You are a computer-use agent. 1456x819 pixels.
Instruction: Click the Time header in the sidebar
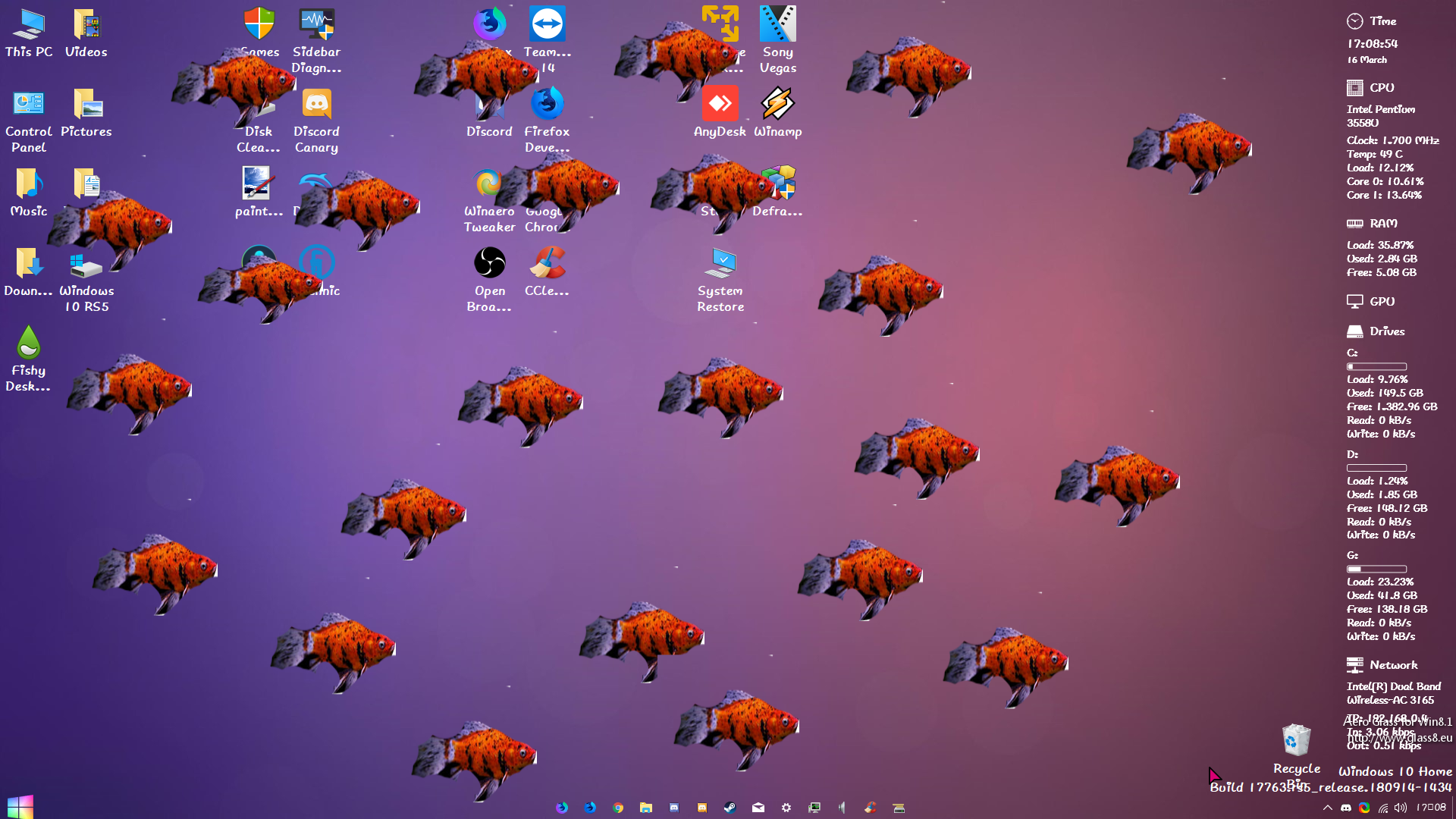1372,21
